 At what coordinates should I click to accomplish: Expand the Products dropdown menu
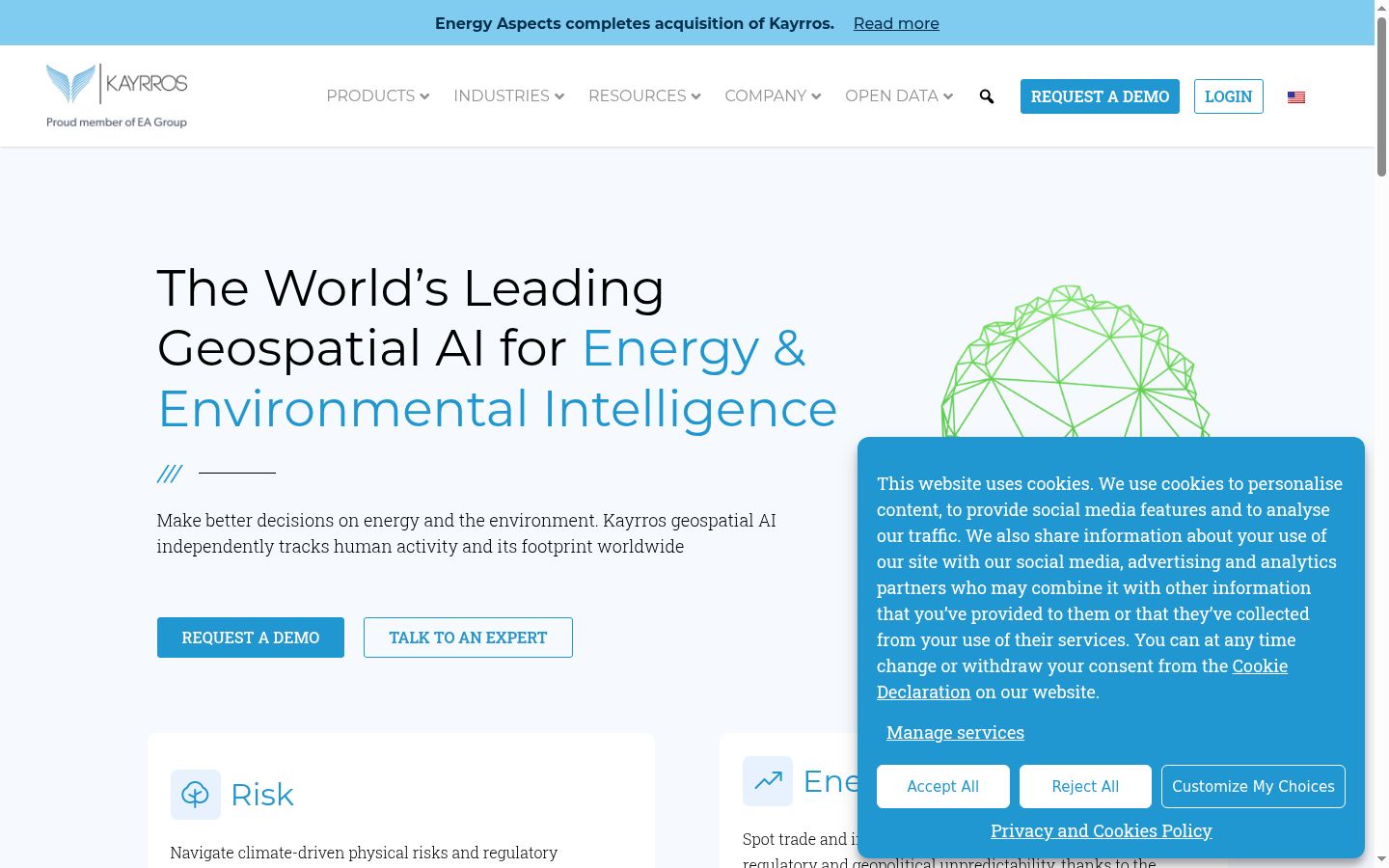click(x=378, y=96)
